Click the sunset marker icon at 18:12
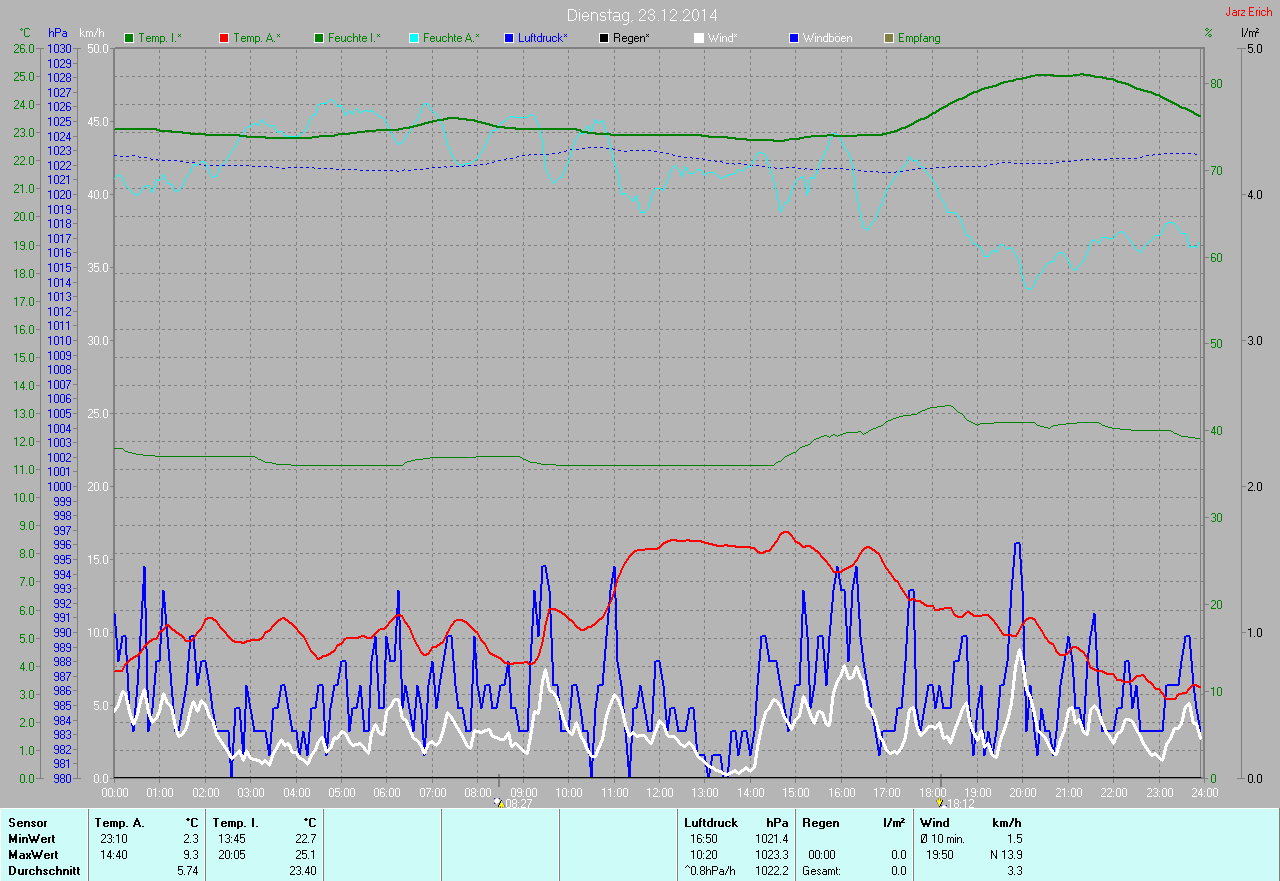The height and width of the screenshot is (881, 1280). click(939, 802)
